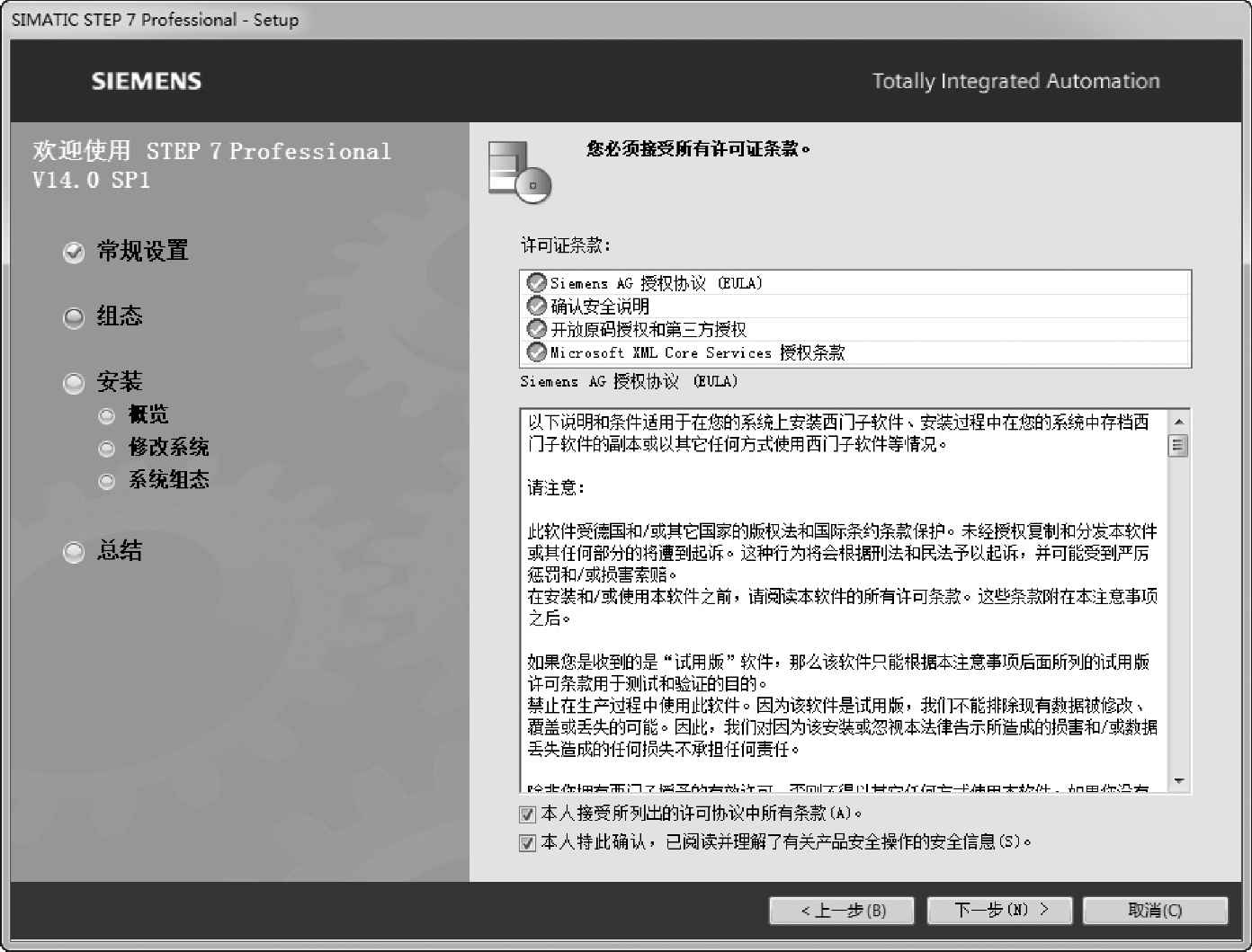Select Siemens AG 授权协议 (EULA) in the list
This screenshot has height=952, width=1252.
point(855,282)
